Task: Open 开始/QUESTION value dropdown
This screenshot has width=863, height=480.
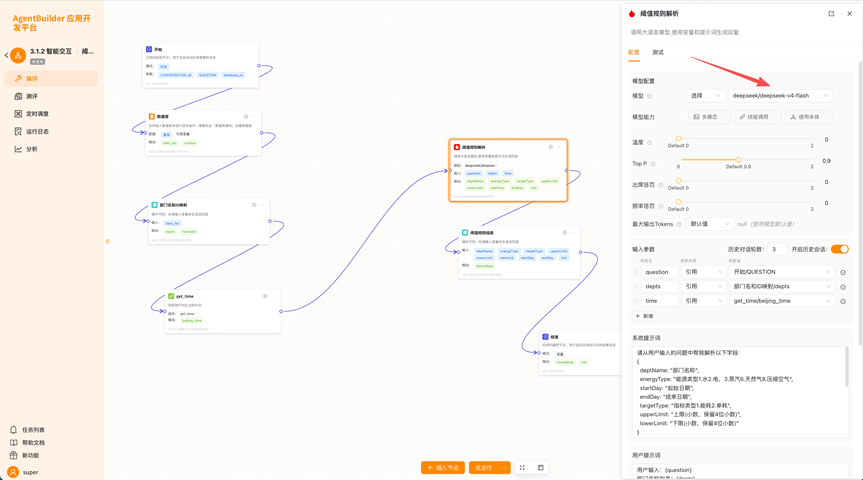Action: [782, 272]
